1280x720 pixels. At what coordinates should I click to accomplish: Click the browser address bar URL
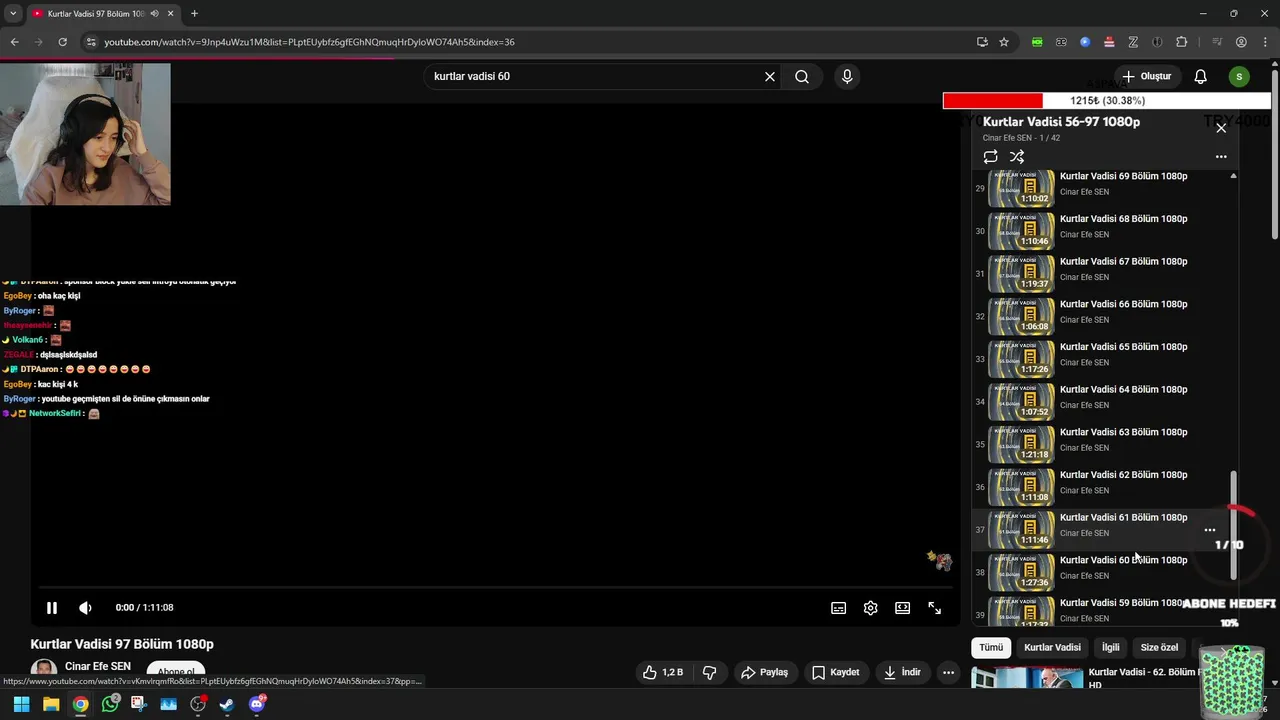[310, 42]
